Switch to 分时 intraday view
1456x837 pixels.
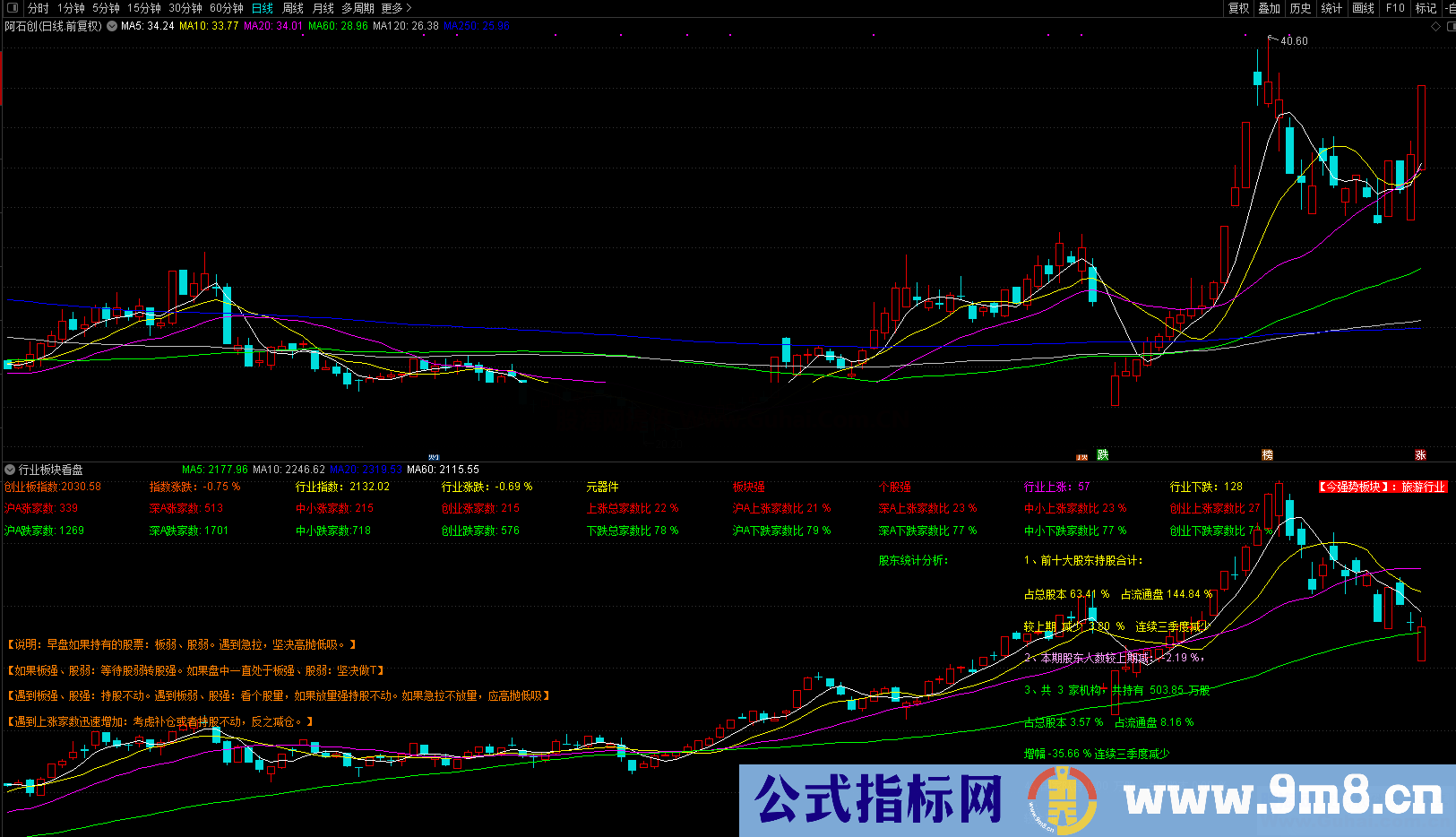[39, 8]
